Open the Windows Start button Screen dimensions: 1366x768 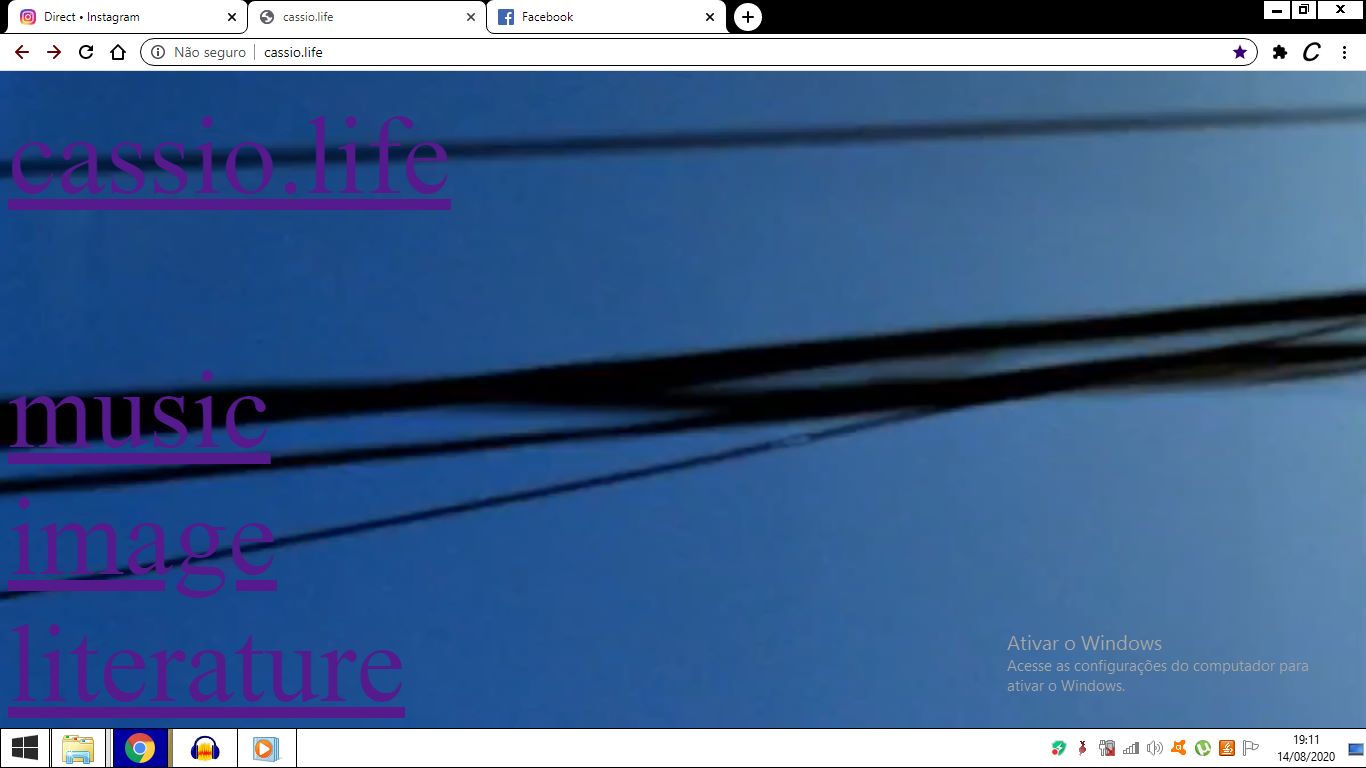24,748
